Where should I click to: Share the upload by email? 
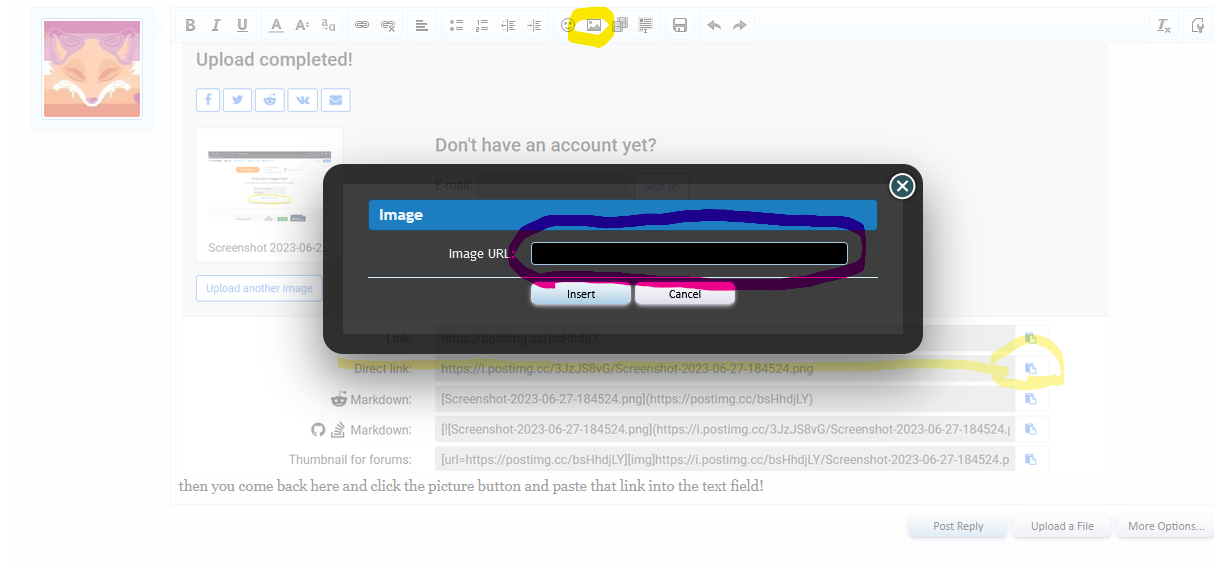pyautogui.click(x=335, y=100)
